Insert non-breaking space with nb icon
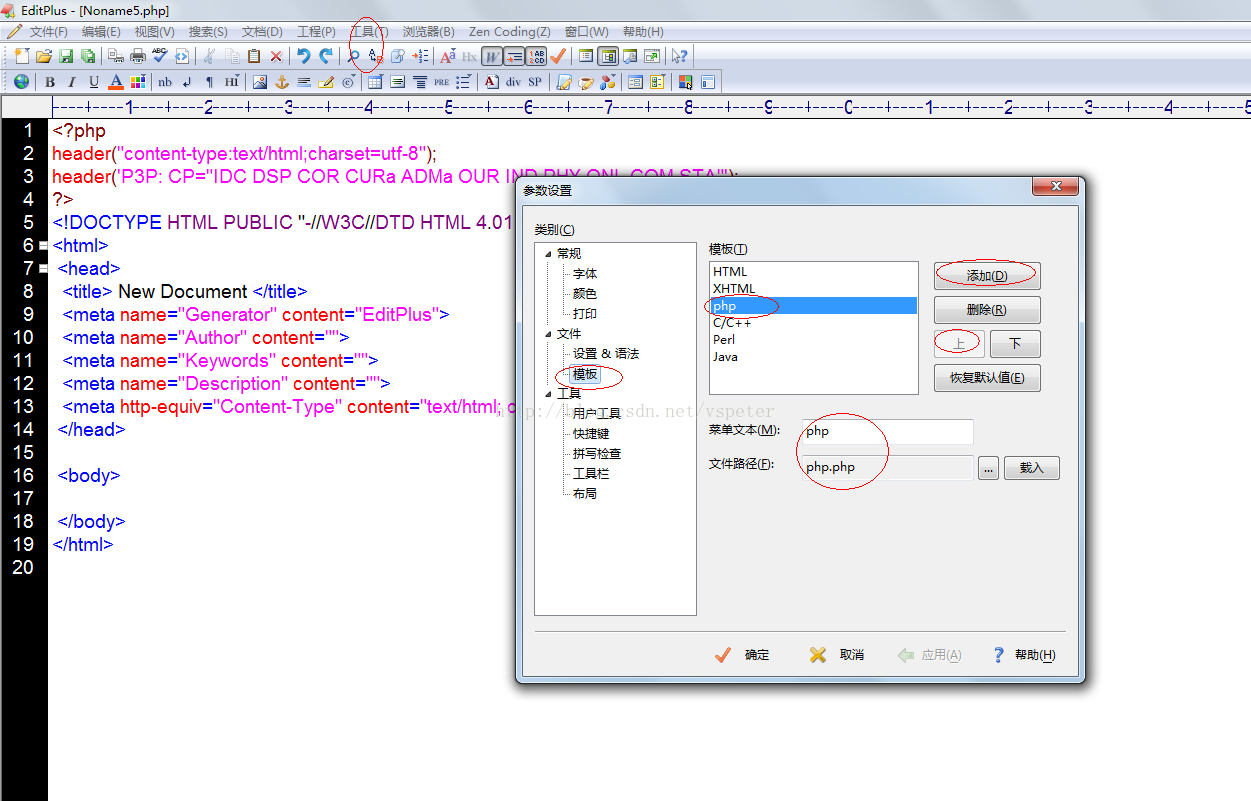1251x801 pixels. tap(164, 82)
